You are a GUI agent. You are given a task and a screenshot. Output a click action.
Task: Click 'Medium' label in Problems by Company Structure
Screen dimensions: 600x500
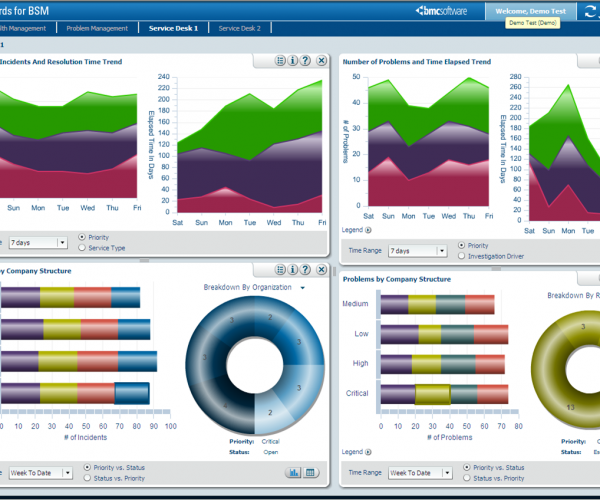click(355, 304)
